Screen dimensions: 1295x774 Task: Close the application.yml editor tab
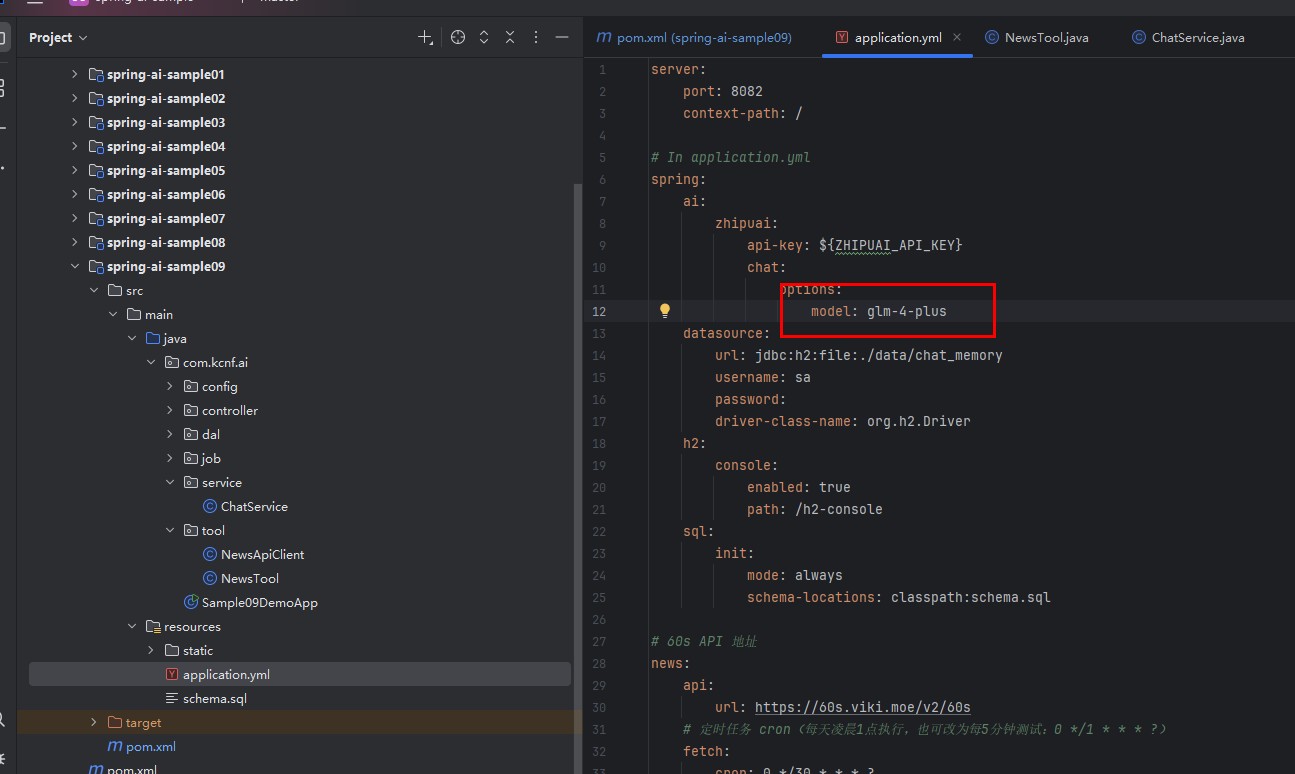click(x=957, y=37)
